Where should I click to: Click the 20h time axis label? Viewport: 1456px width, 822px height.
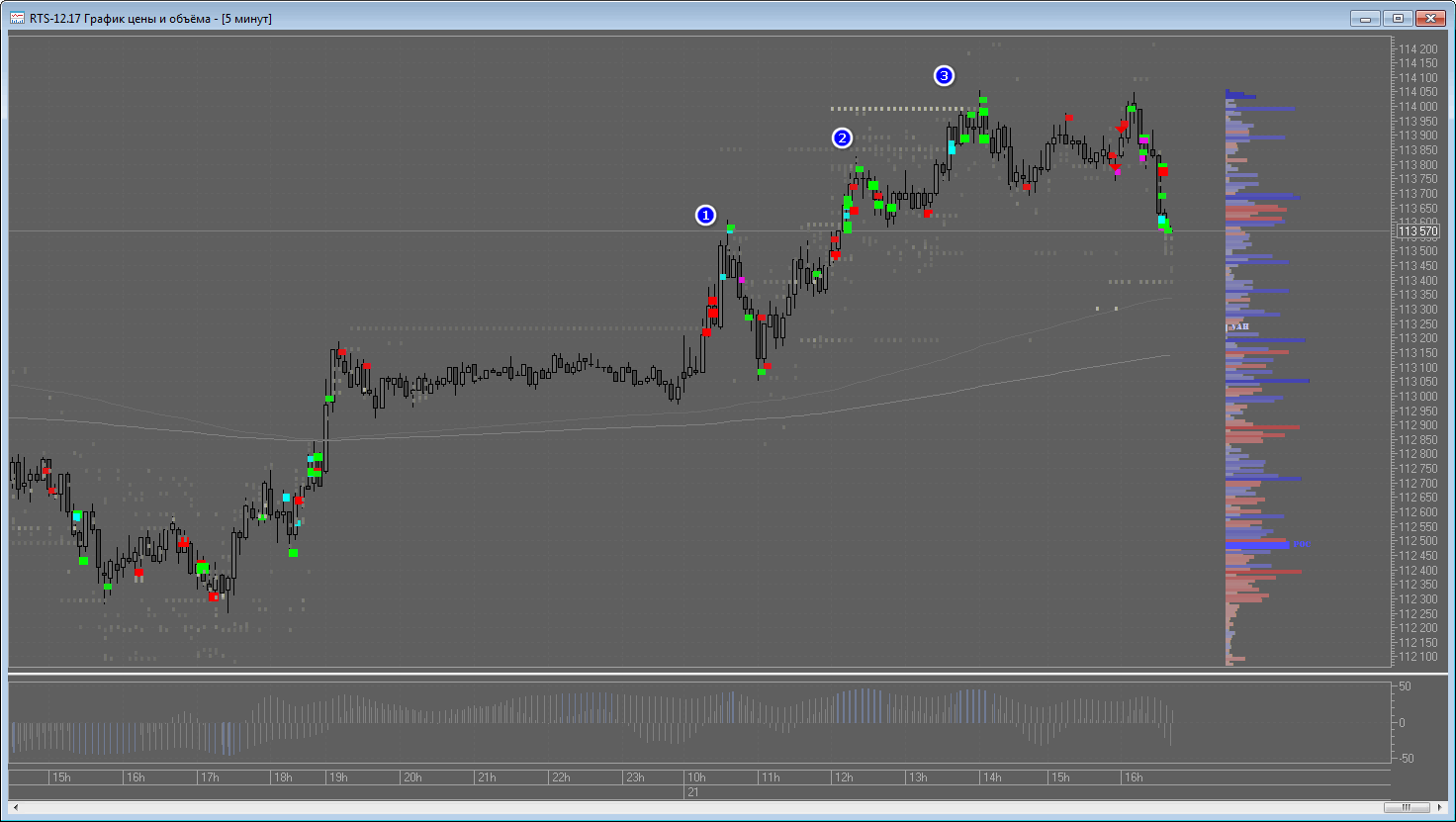(412, 777)
